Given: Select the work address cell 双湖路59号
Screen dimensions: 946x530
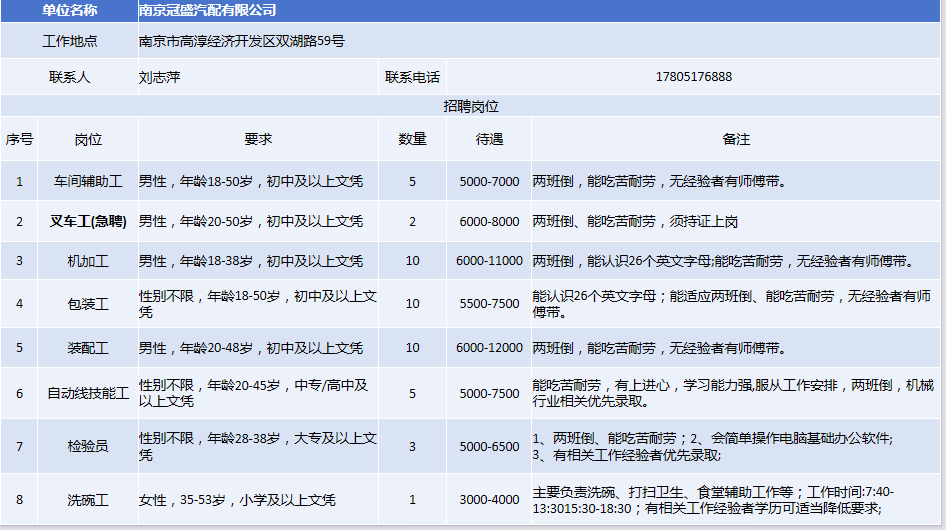Looking at the screenshot, I should click(x=242, y=42).
